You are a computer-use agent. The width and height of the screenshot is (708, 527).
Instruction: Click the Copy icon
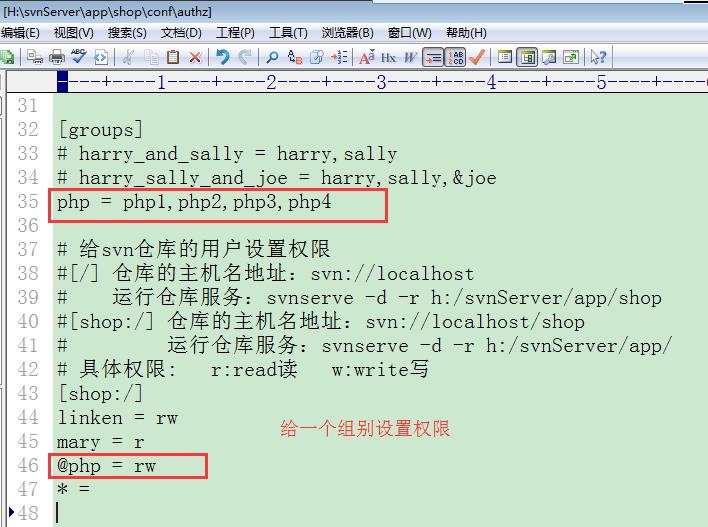[151, 57]
